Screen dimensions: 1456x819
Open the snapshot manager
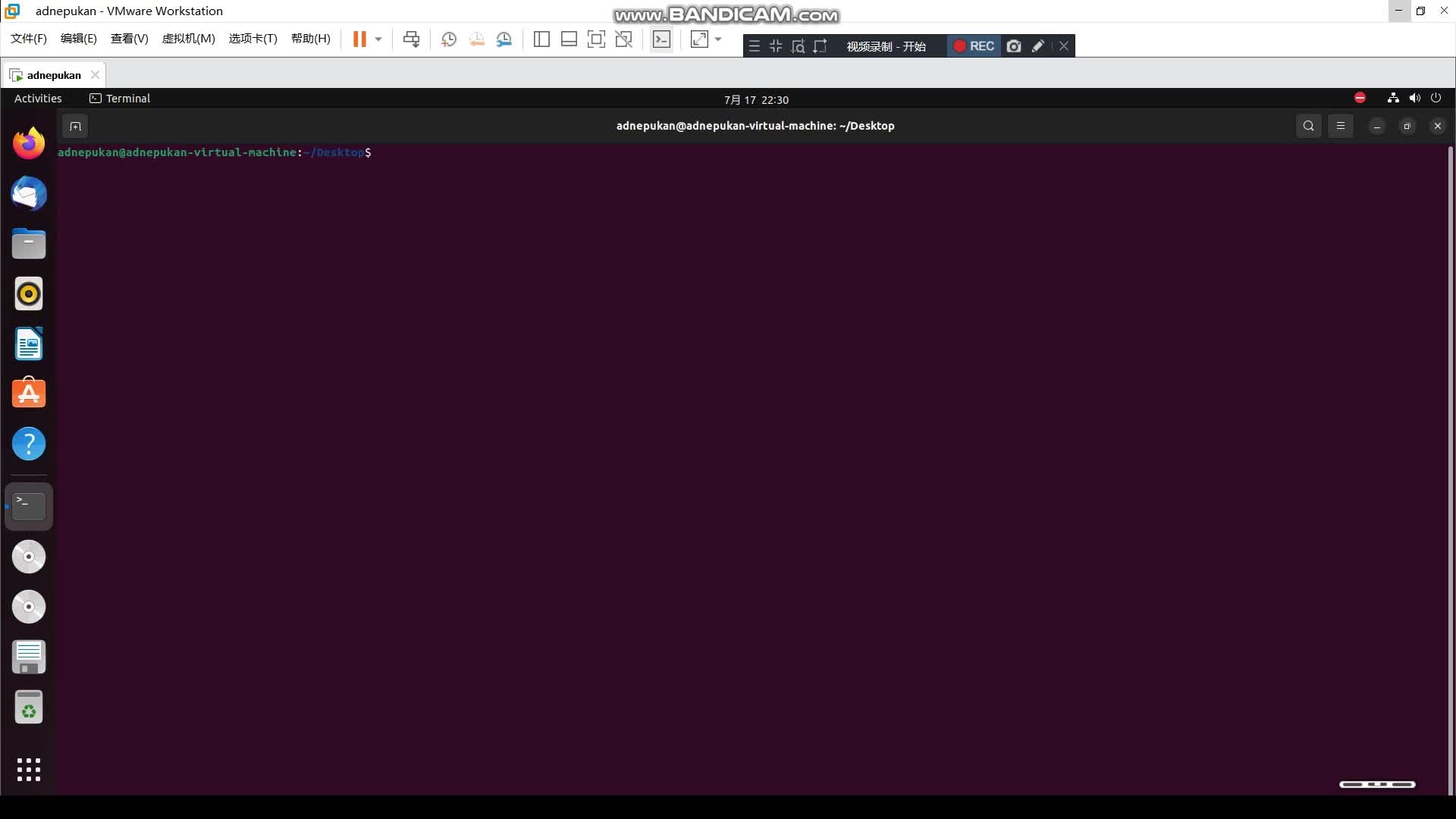[504, 39]
